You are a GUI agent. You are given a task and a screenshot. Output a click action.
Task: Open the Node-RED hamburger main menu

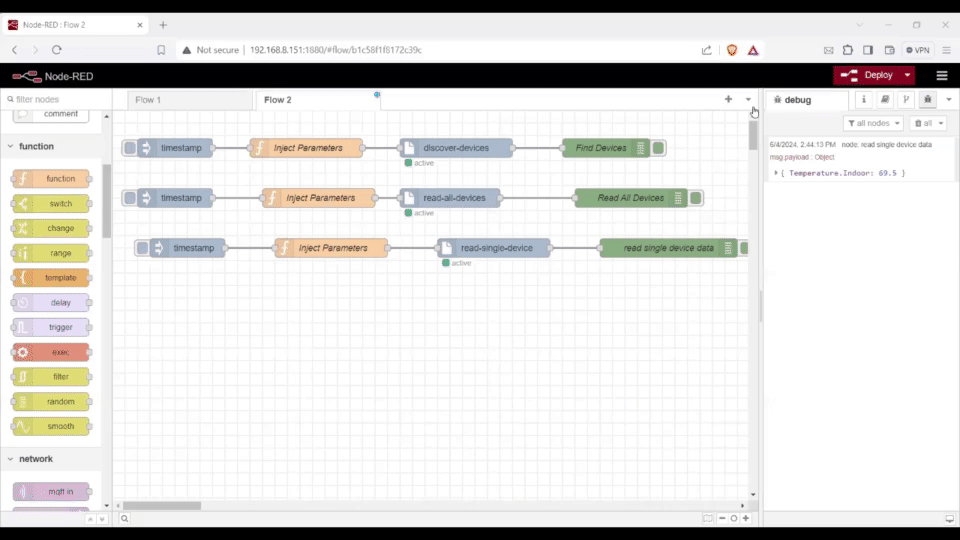[941, 75]
